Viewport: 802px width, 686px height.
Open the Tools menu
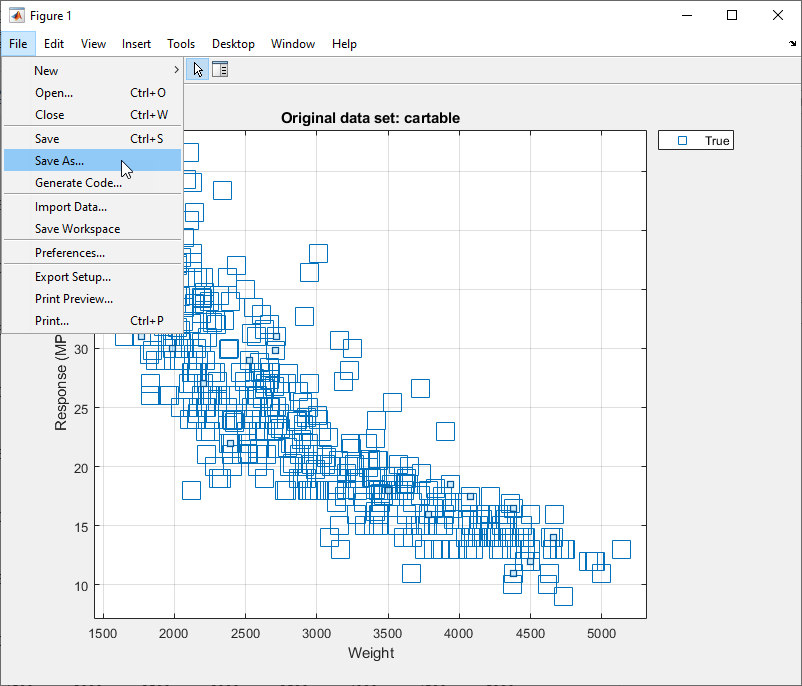click(x=181, y=44)
